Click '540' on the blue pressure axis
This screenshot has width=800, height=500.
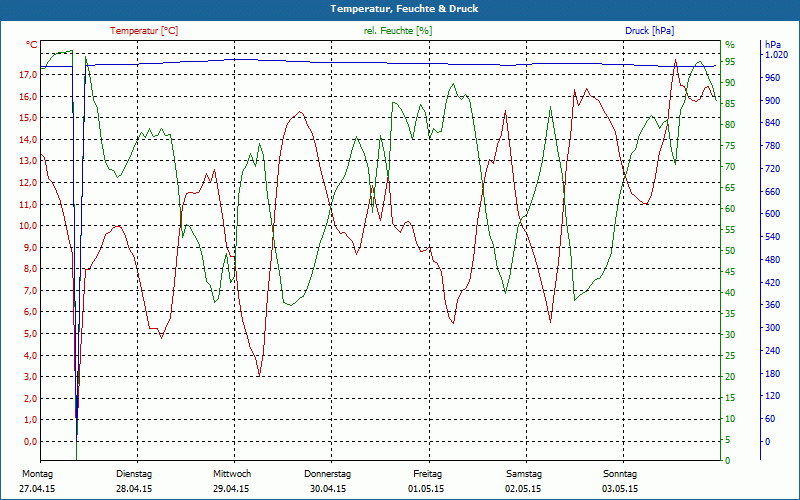[x=772, y=237]
